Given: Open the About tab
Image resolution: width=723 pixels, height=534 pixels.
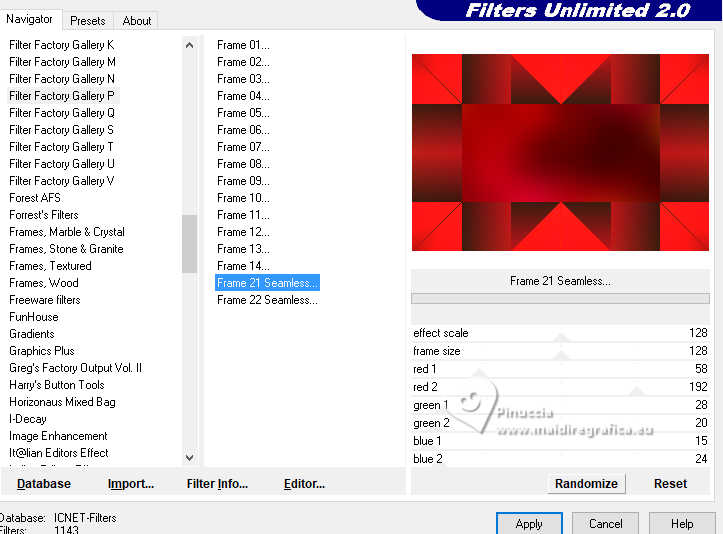Looking at the screenshot, I should [136, 21].
